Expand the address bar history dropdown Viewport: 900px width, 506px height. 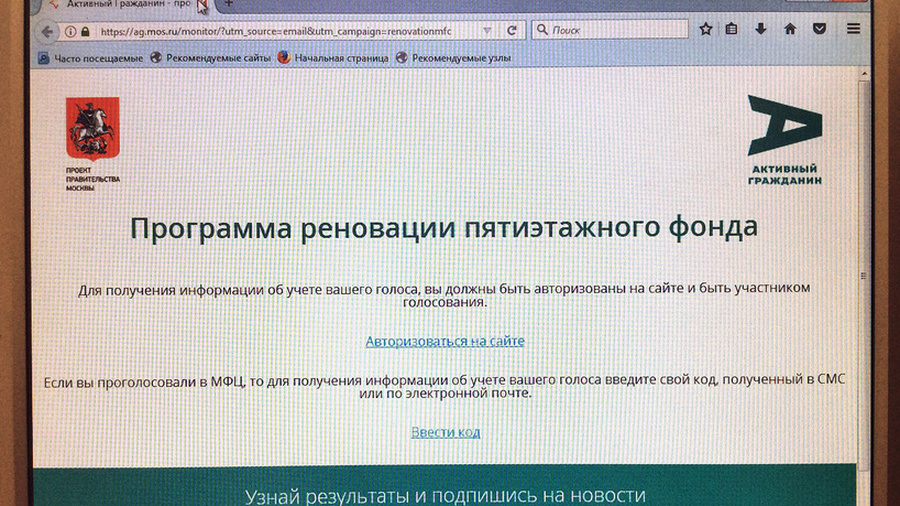pos(486,31)
